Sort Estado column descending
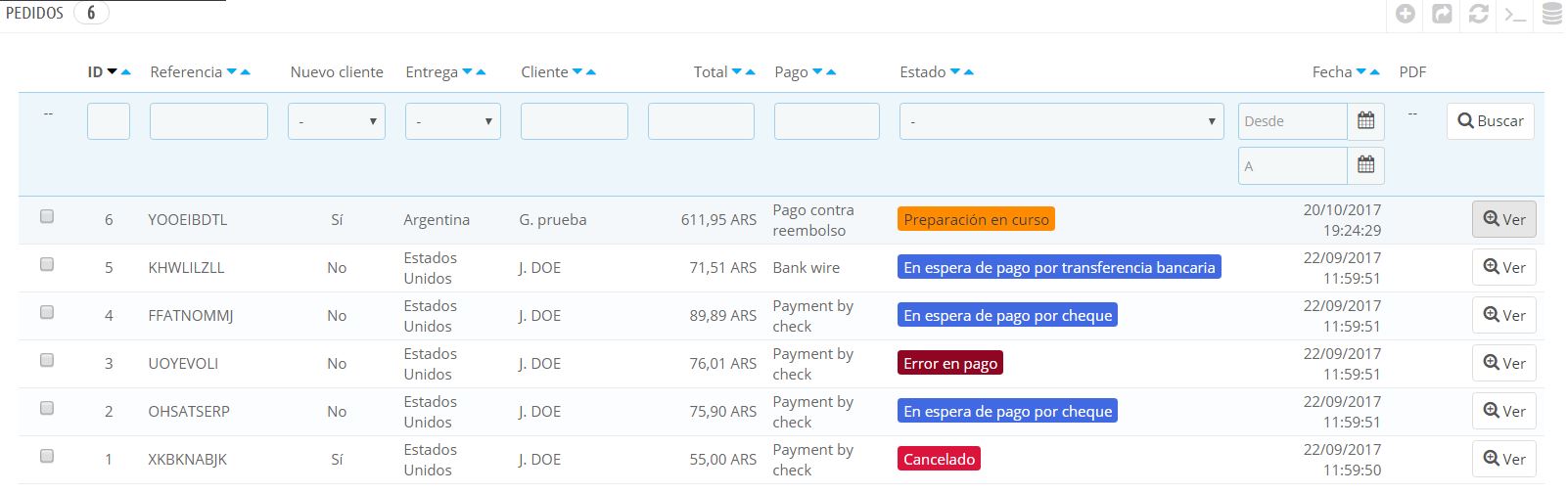 [955, 71]
